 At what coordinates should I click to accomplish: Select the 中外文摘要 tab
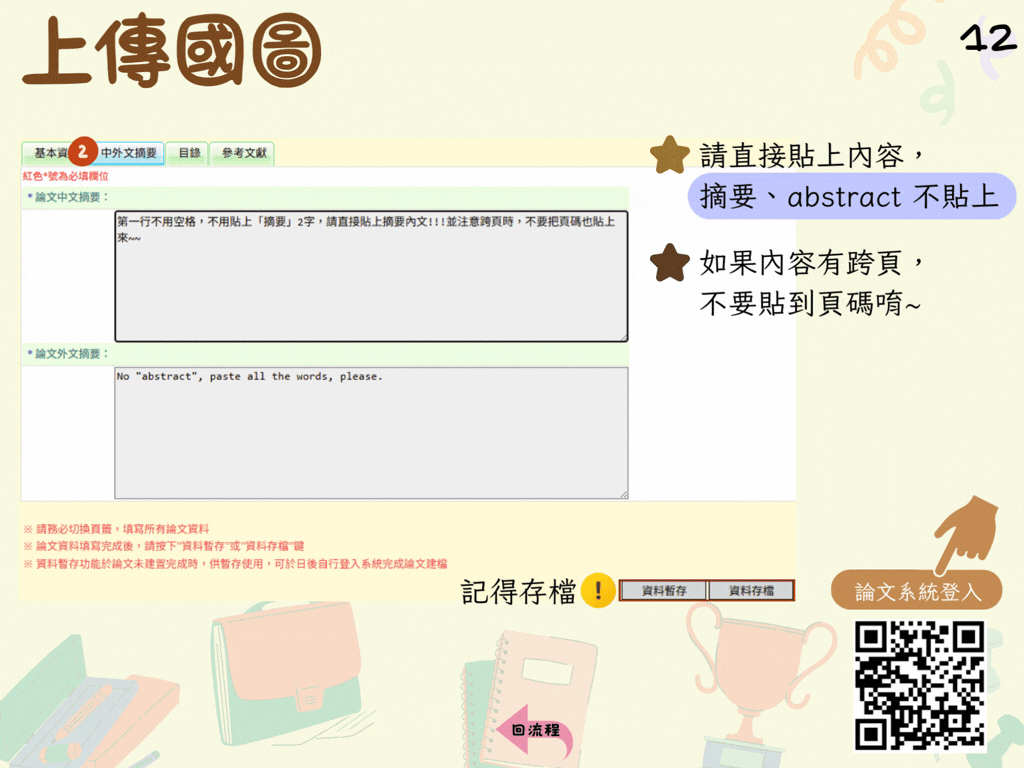(130, 153)
